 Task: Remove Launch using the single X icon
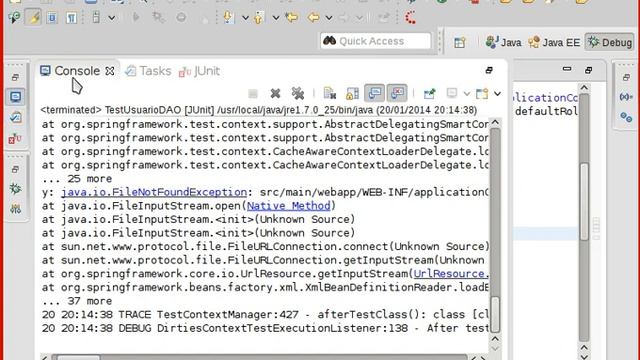[x=275, y=94]
